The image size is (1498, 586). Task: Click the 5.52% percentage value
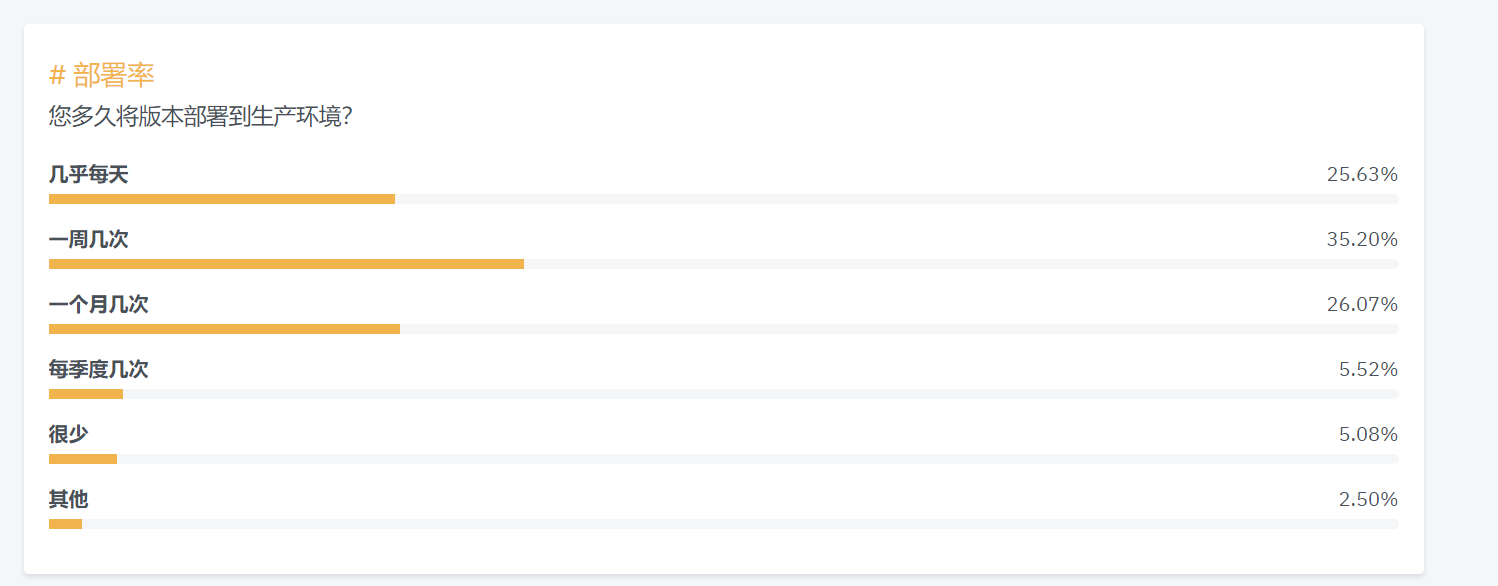[x=1368, y=370]
